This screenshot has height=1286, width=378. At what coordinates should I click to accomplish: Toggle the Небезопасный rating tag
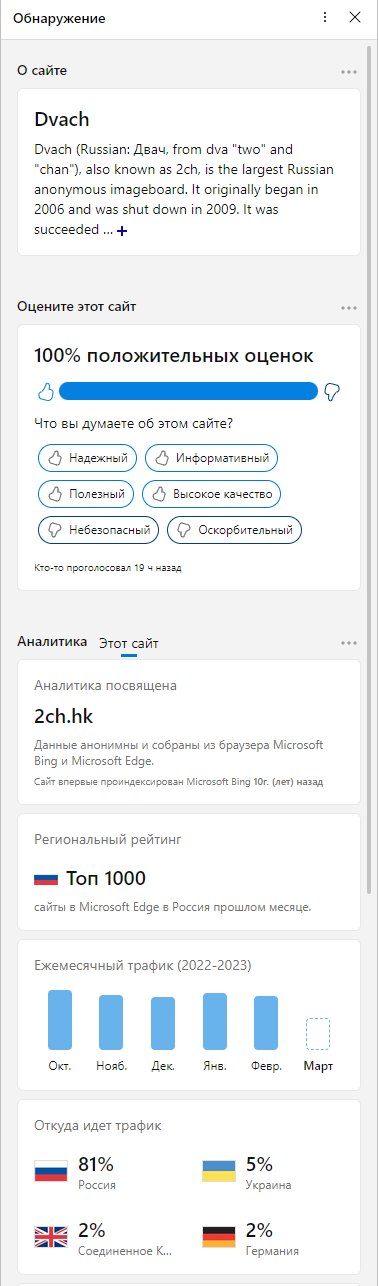(98, 530)
